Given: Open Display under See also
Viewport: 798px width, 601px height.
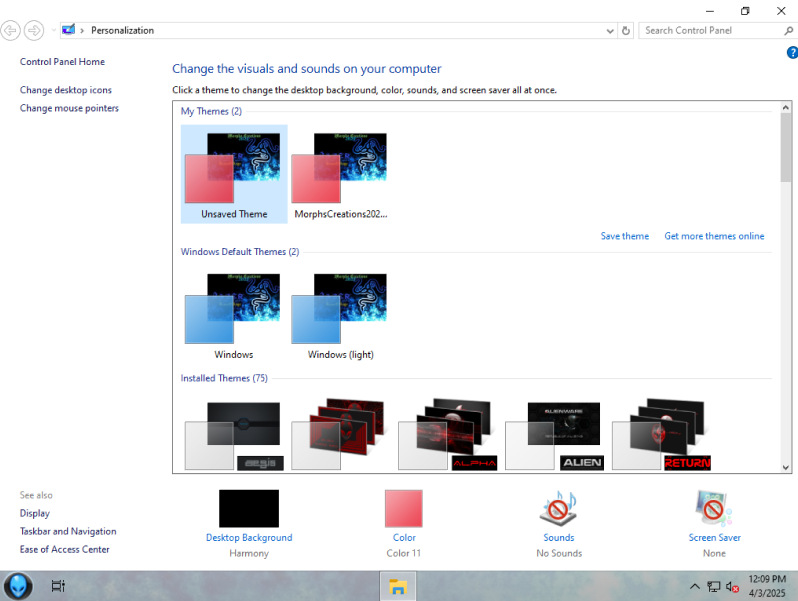Looking at the screenshot, I should pyautogui.click(x=35, y=513).
